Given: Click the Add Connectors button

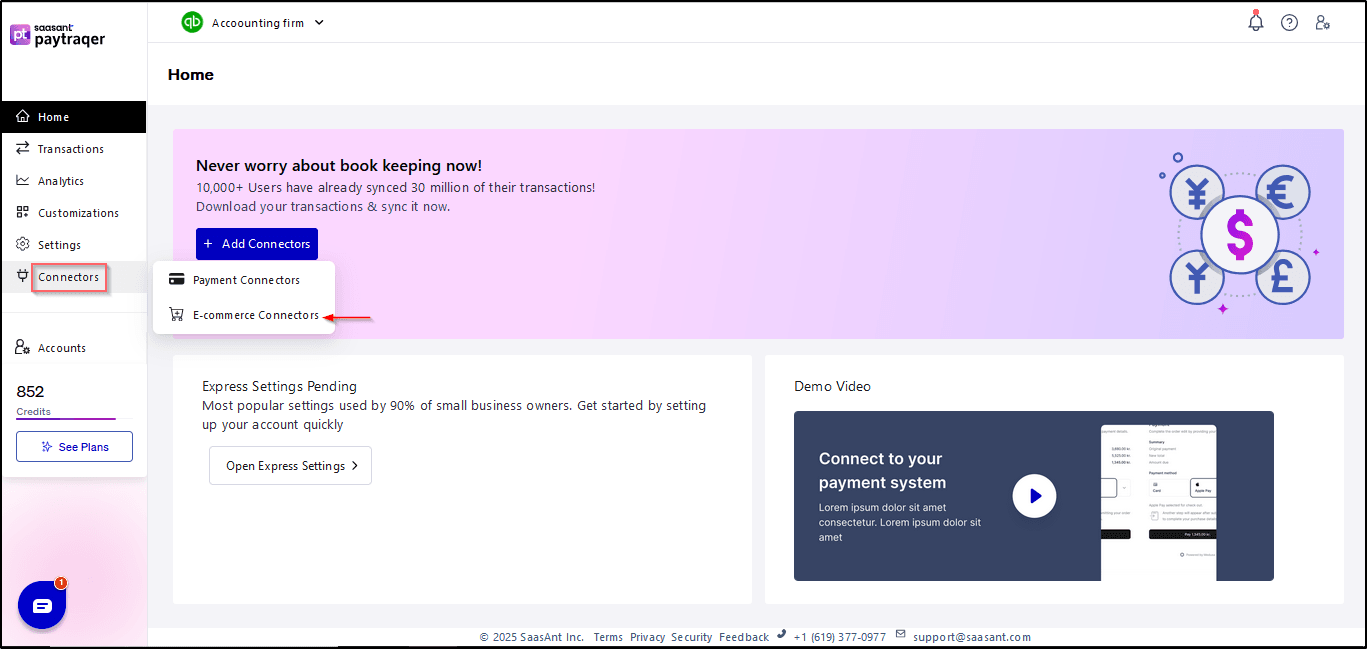Looking at the screenshot, I should click(x=257, y=244).
